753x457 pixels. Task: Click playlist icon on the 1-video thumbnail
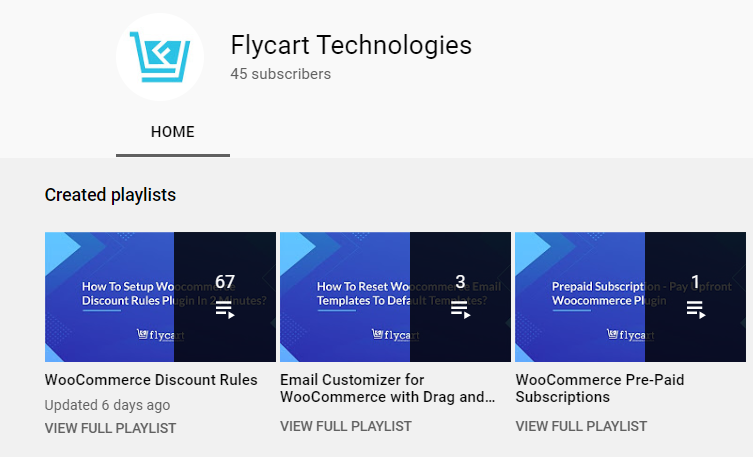pyautogui.click(x=695, y=310)
